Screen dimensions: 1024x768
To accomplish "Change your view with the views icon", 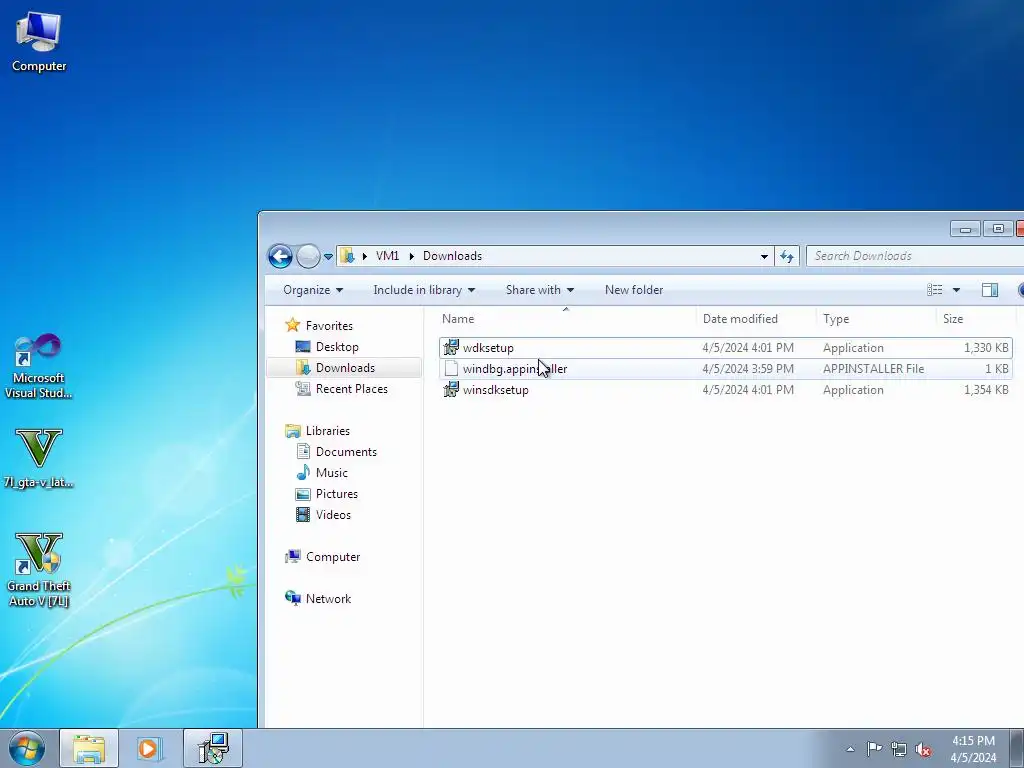I will point(935,290).
